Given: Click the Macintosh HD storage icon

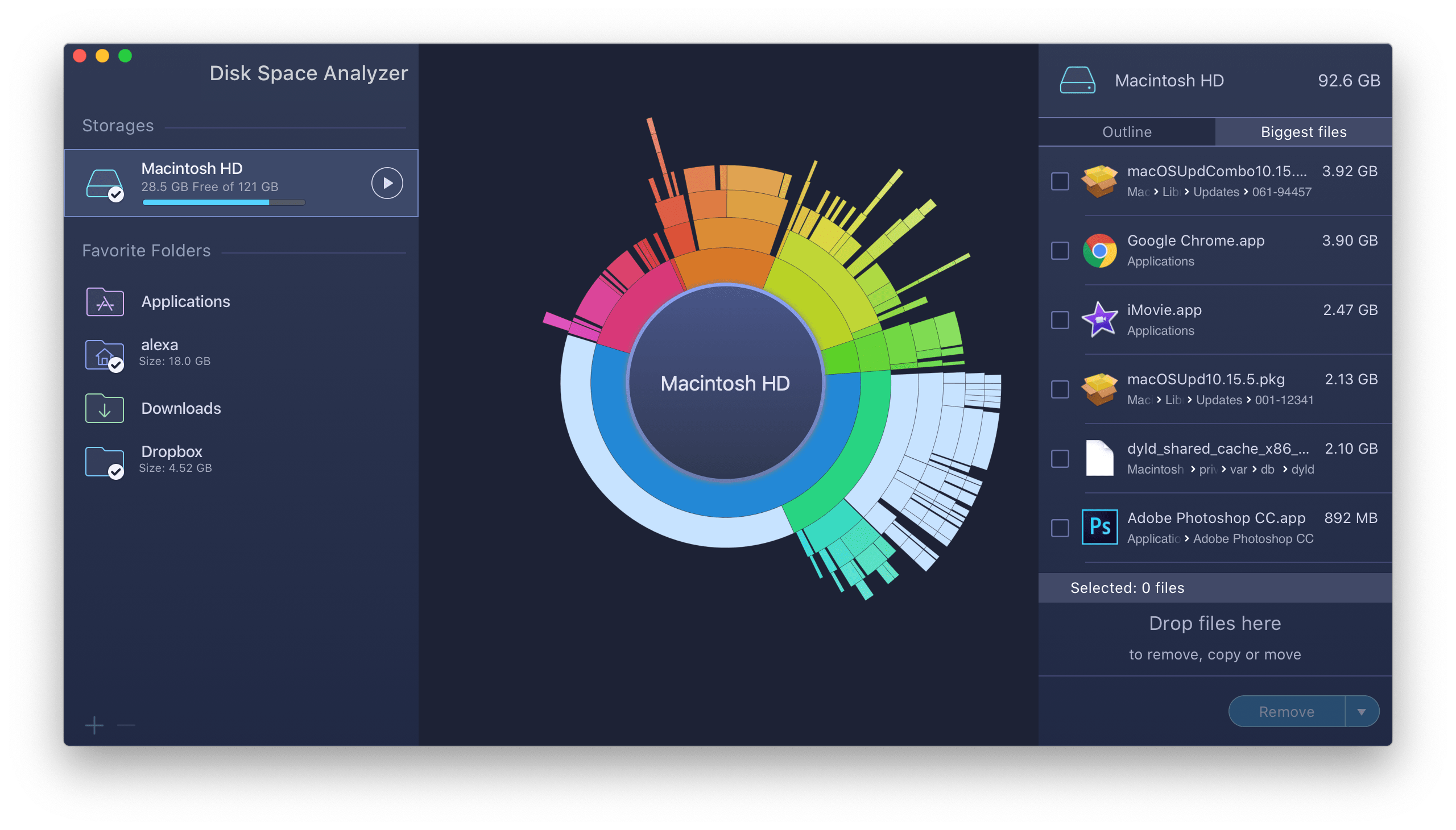Looking at the screenshot, I should (x=107, y=182).
